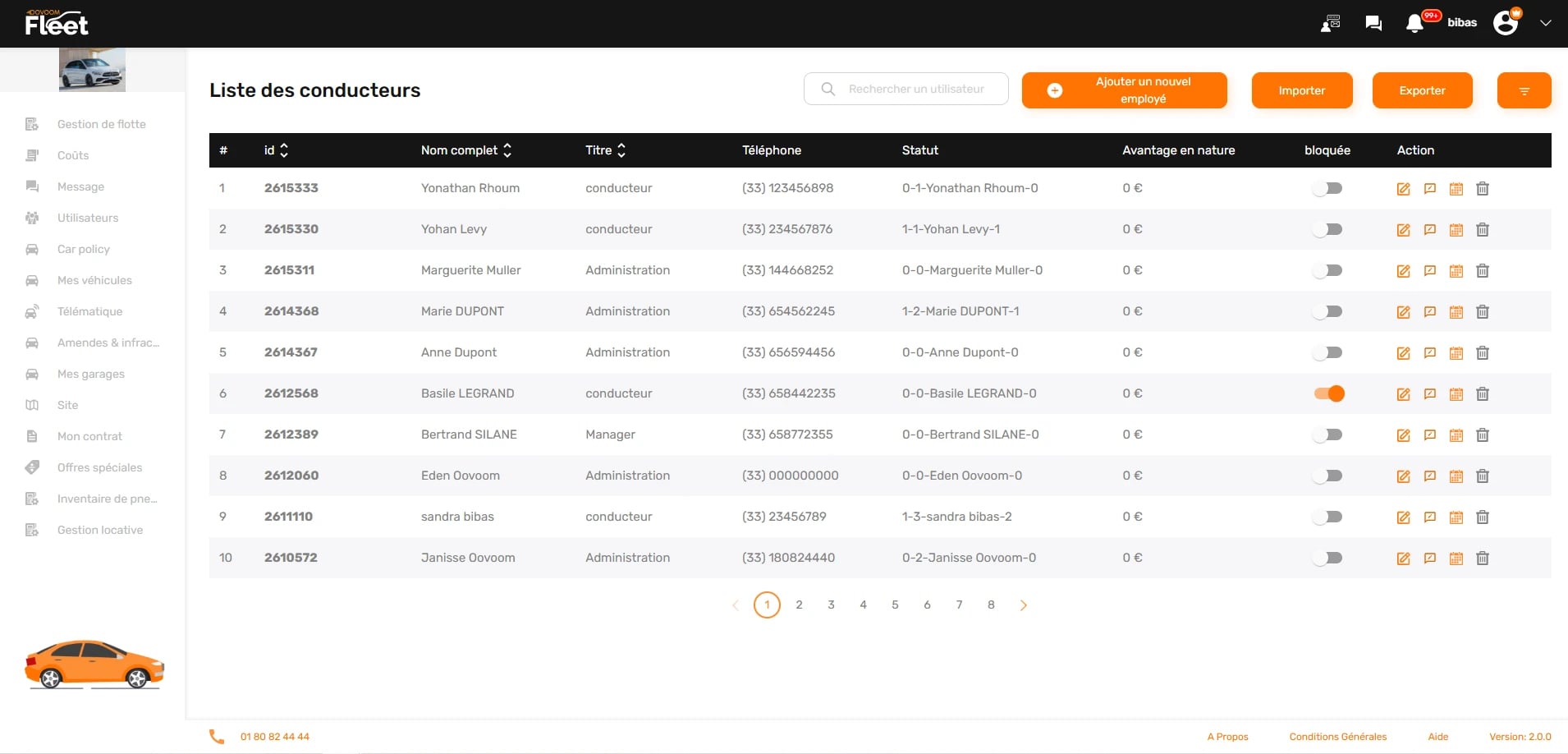Enable blocked toggle for Anne Dupont
Viewport: 1568px width, 754px height.
[1327, 352]
